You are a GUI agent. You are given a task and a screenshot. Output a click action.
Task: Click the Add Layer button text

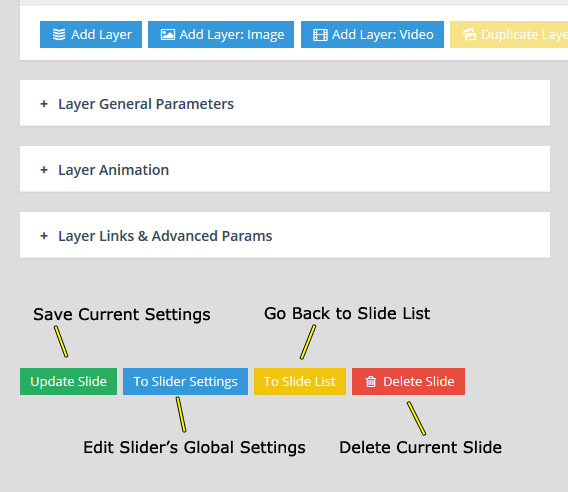pyautogui.click(x=101, y=34)
